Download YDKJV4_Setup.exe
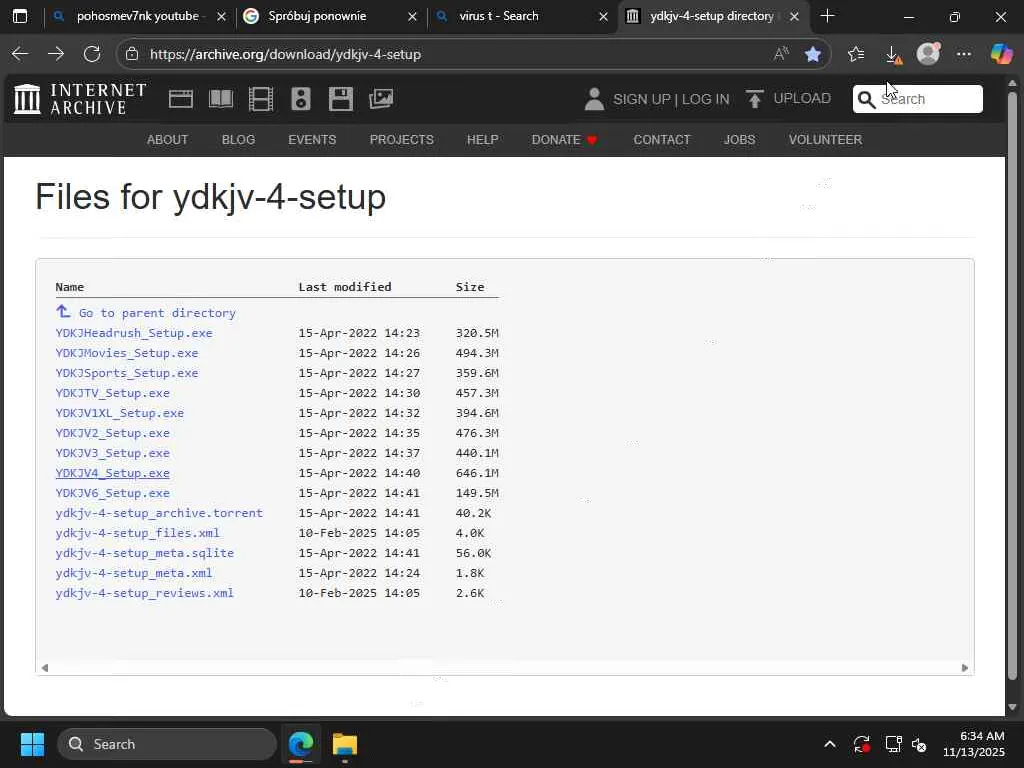Screen dimensions: 1024x768 point(112,473)
